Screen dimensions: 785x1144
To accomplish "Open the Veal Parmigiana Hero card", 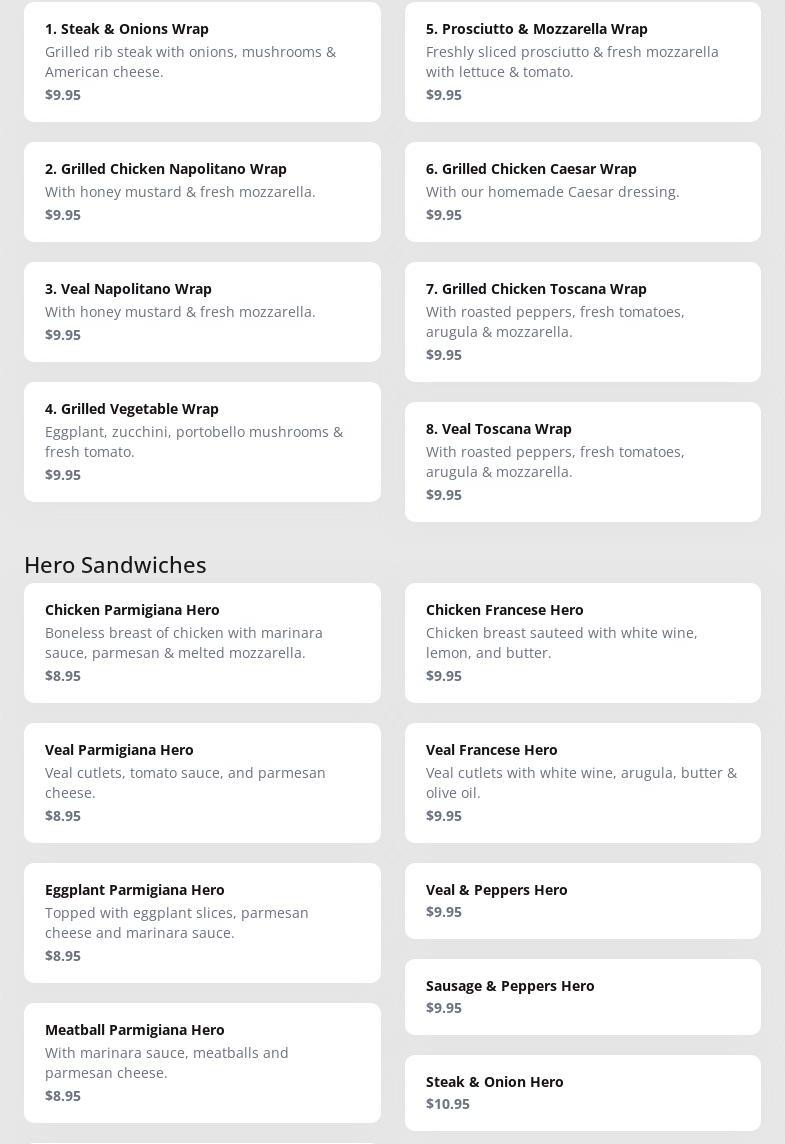I will click(202, 782).
